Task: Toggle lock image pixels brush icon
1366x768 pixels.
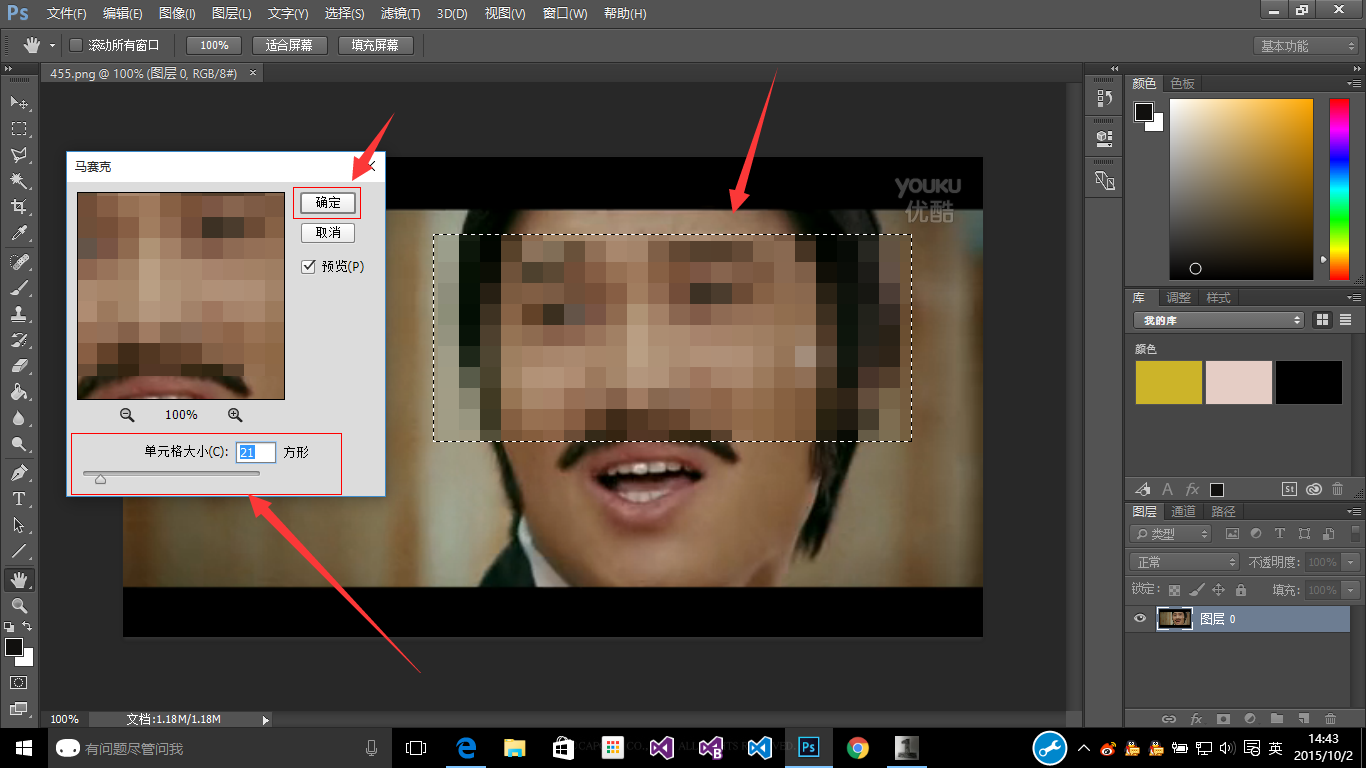Action: (1196, 590)
